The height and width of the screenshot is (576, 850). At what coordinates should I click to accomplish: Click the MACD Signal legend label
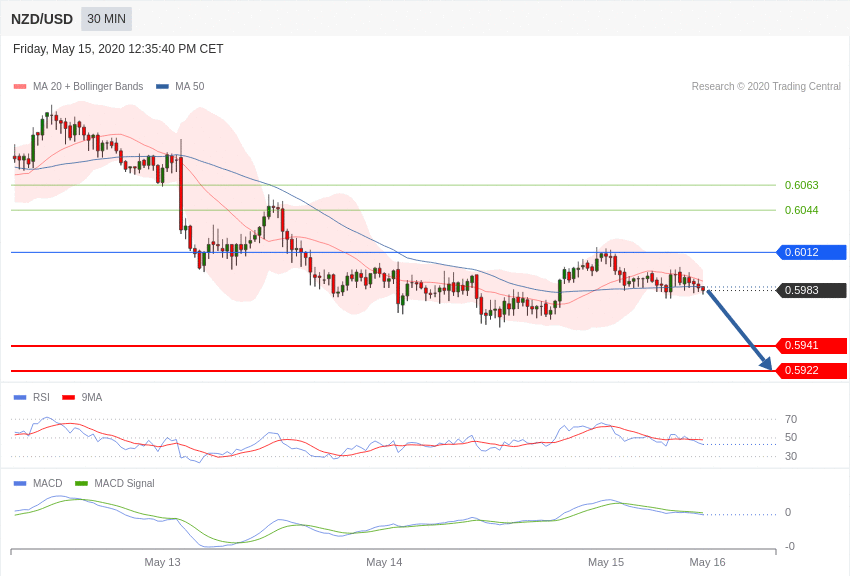tap(124, 483)
